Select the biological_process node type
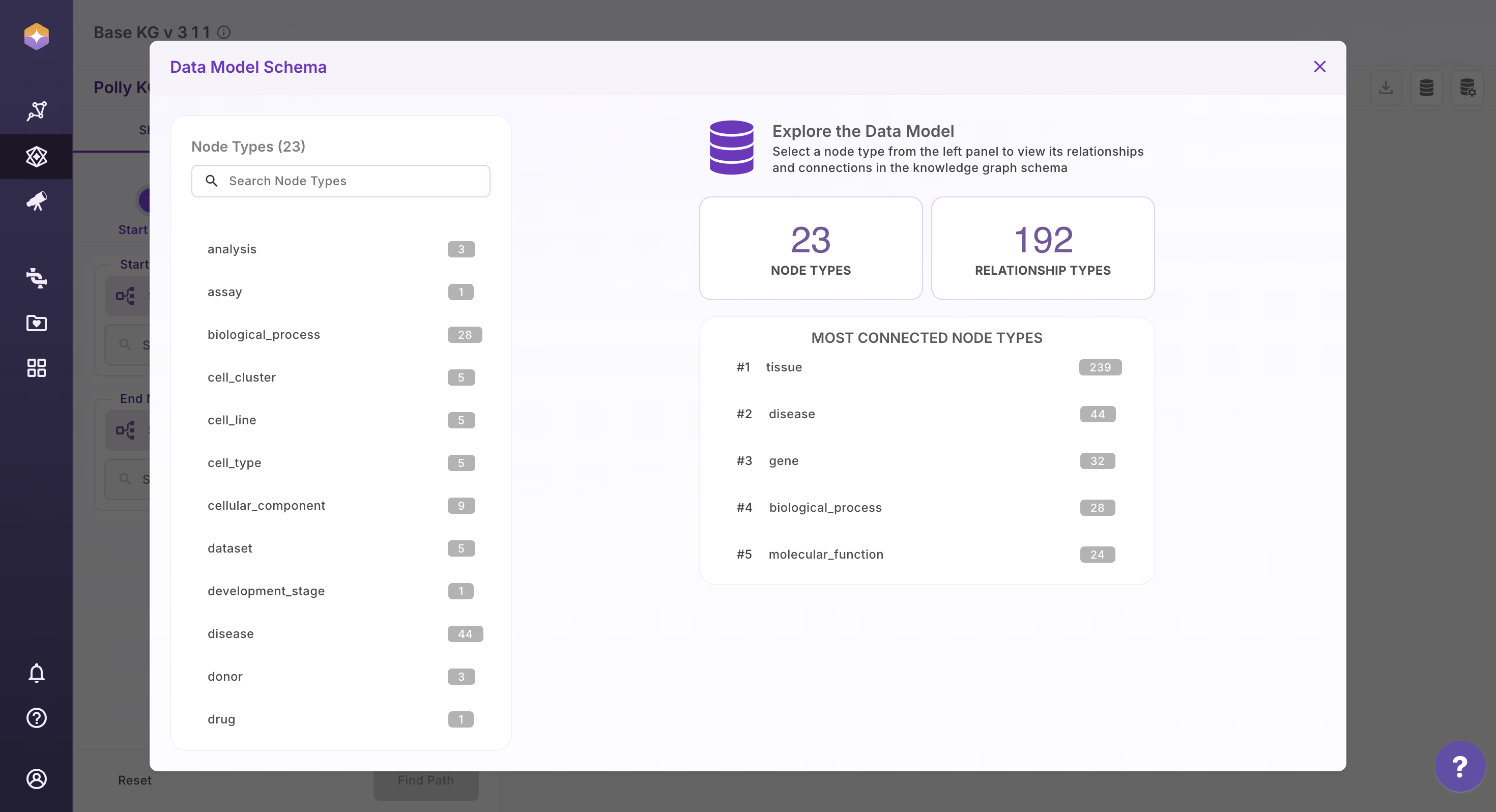Viewport: 1496px width, 812px height. [x=264, y=335]
